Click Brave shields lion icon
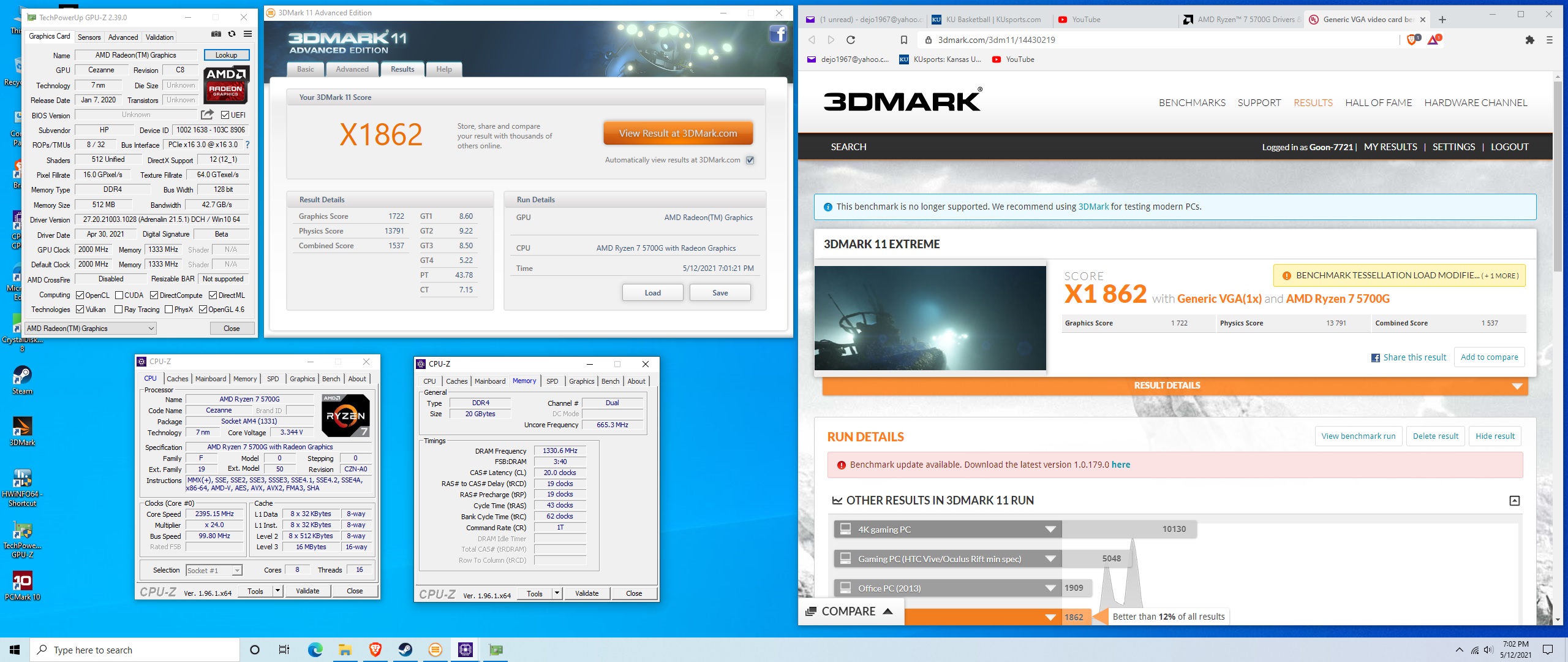Screen dimensions: 1568x662 (1411, 40)
